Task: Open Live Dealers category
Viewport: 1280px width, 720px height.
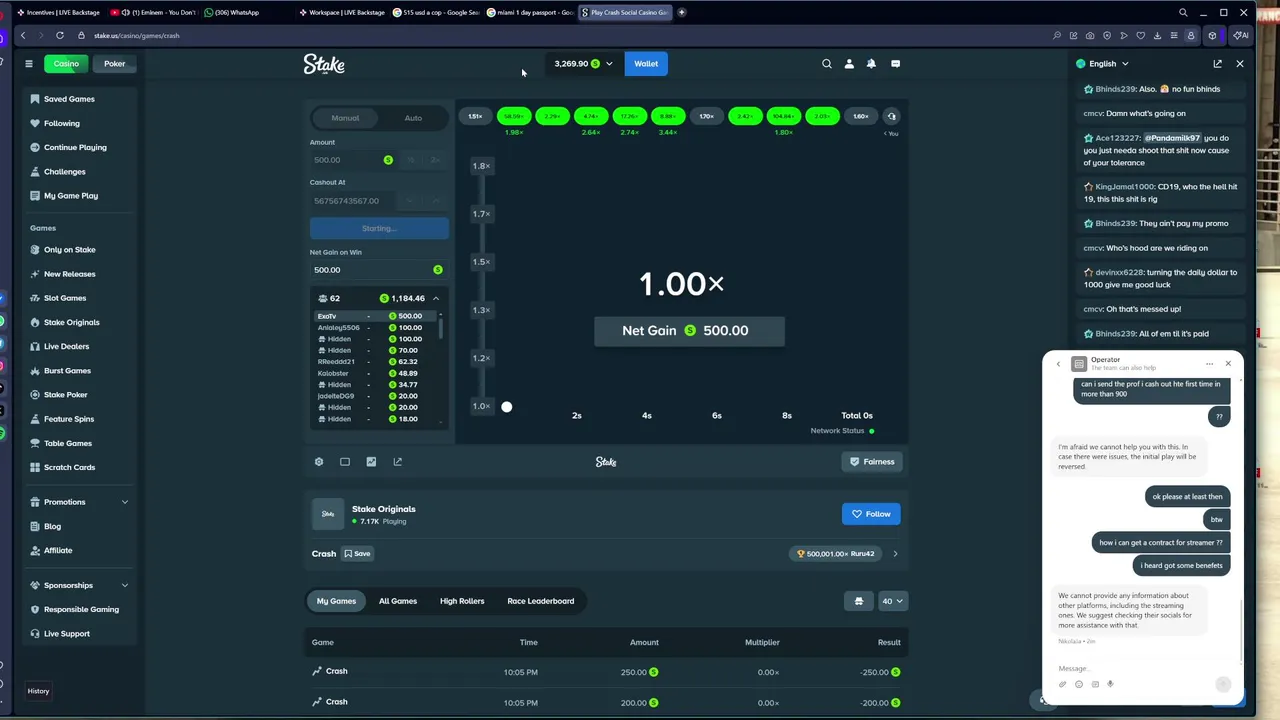Action: [66, 346]
